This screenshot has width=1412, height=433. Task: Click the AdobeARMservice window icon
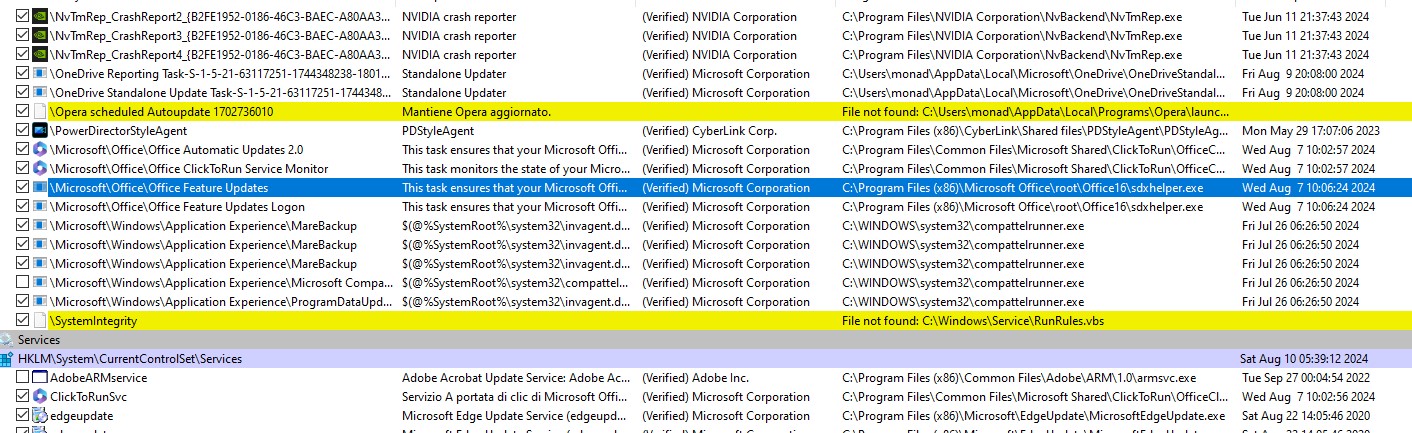(40, 378)
